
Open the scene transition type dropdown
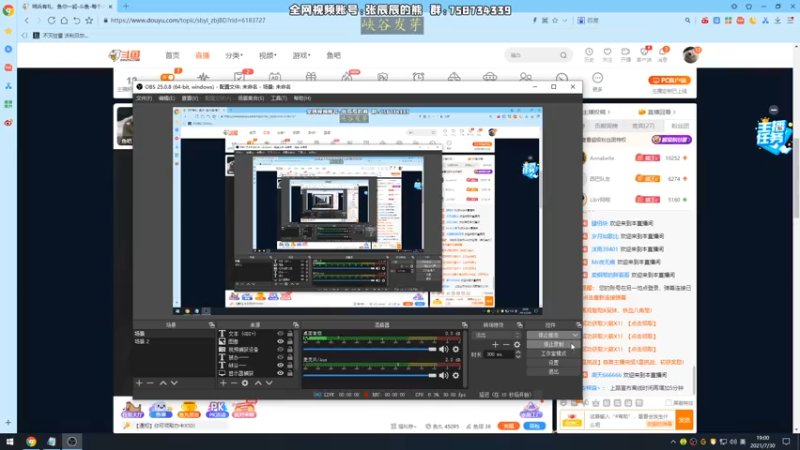click(496, 335)
